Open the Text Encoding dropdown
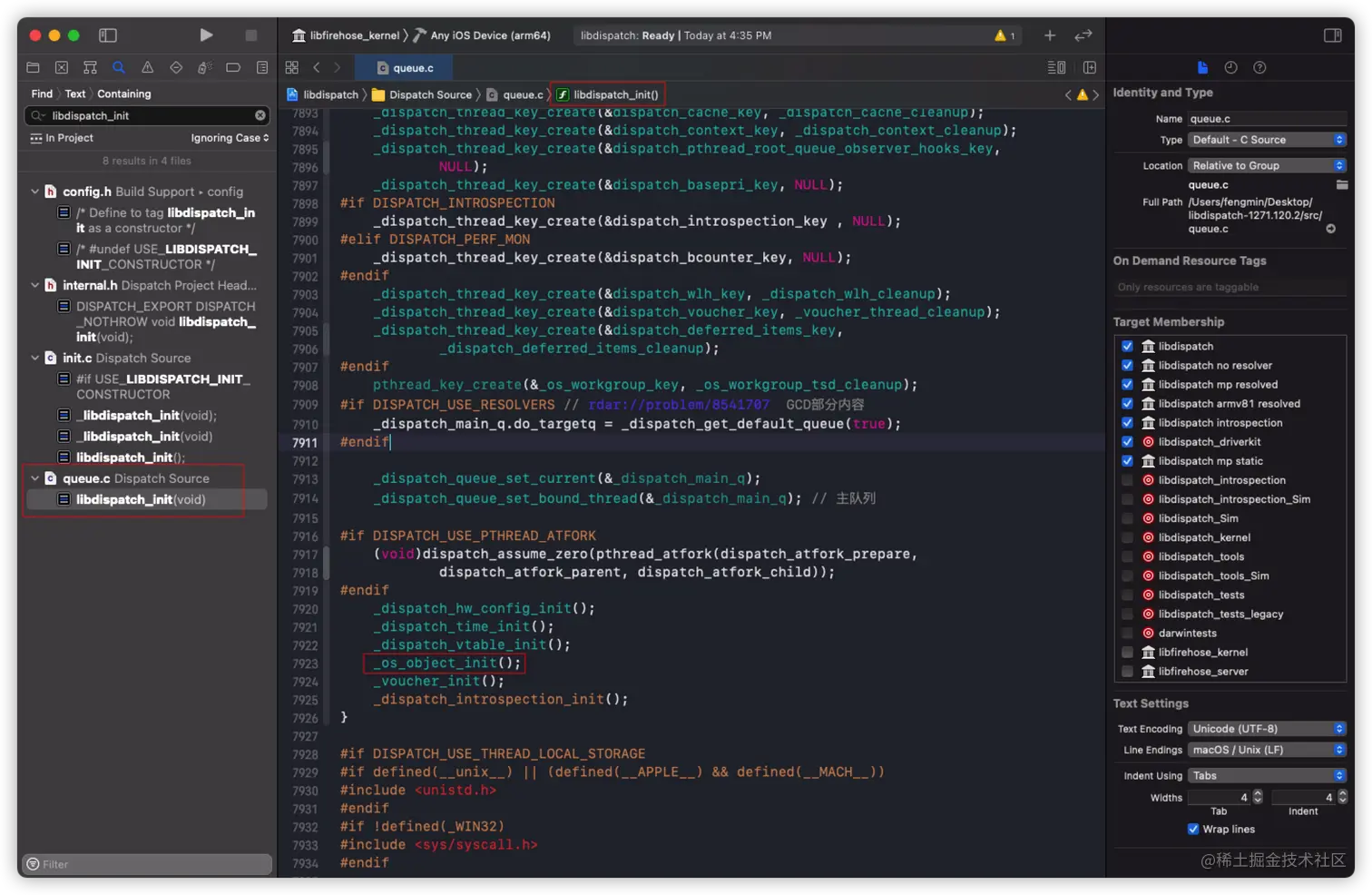This screenshot has height=895, width=1372. (1267, 729)
